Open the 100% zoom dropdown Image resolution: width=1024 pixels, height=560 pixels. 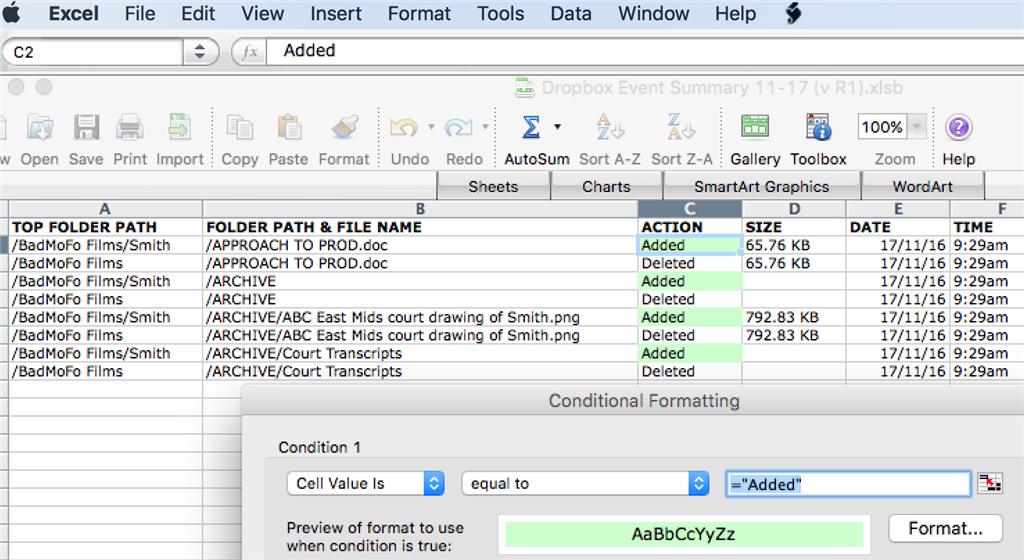[917, 127]
